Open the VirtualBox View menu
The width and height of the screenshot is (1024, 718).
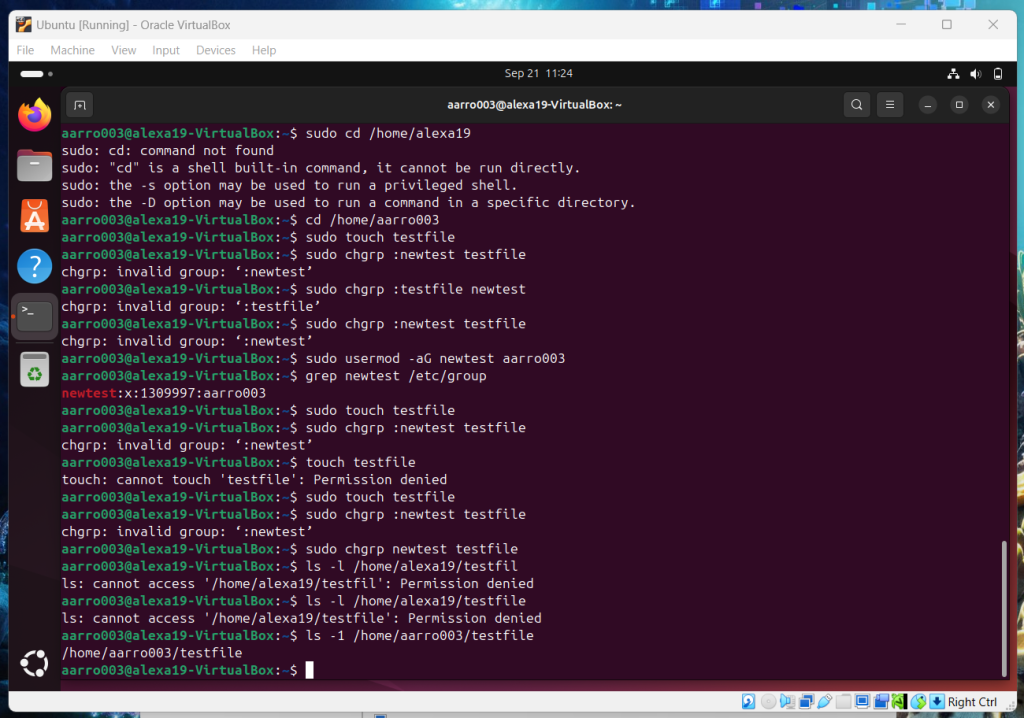click(x=124, y=50)
